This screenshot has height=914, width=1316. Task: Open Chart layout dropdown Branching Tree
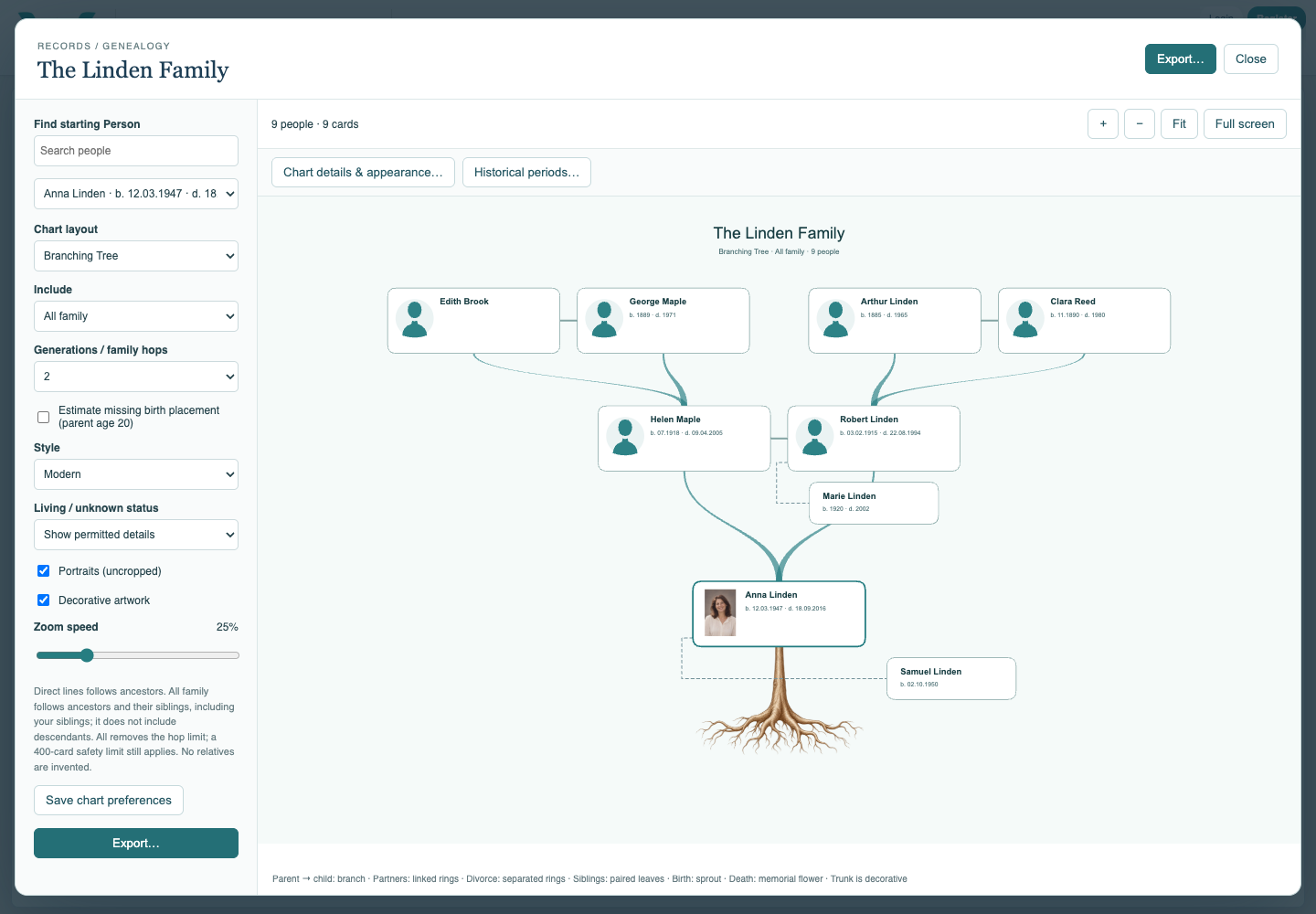coord(136,256)
